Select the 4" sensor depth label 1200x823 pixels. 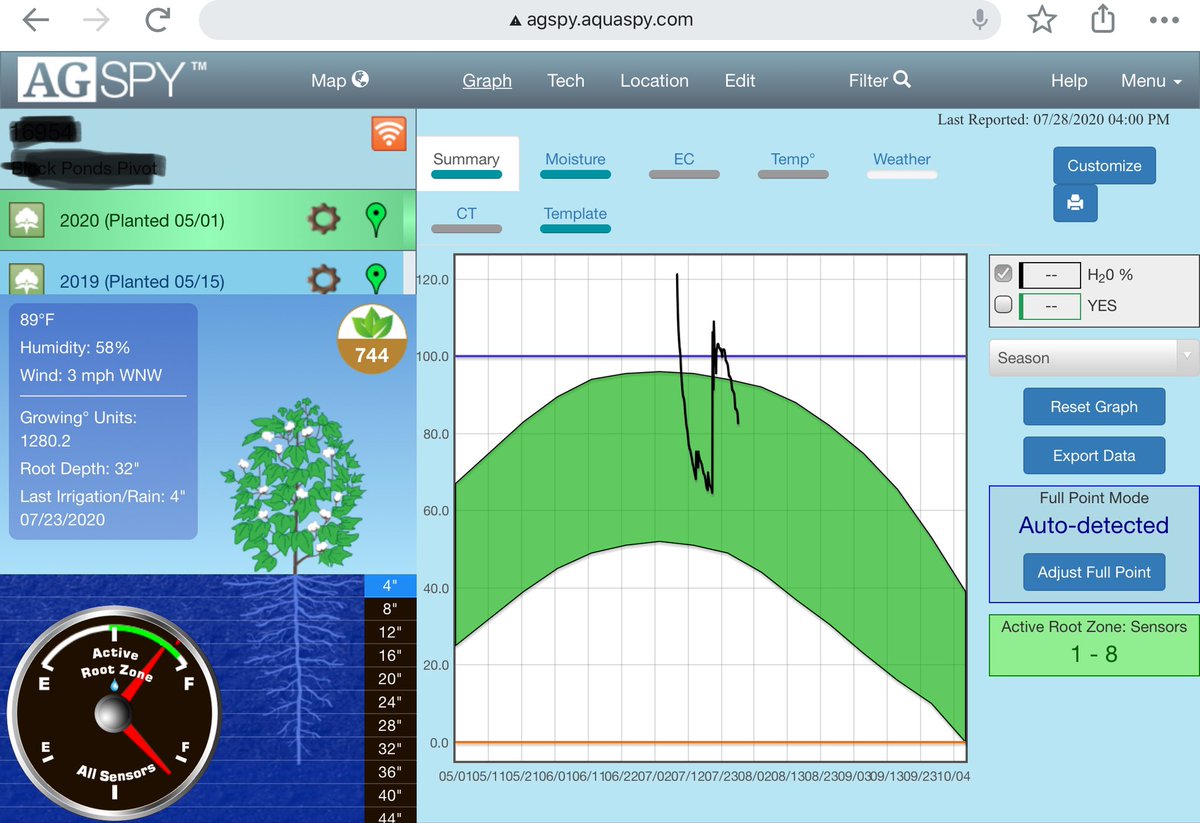tap(389, 586)
